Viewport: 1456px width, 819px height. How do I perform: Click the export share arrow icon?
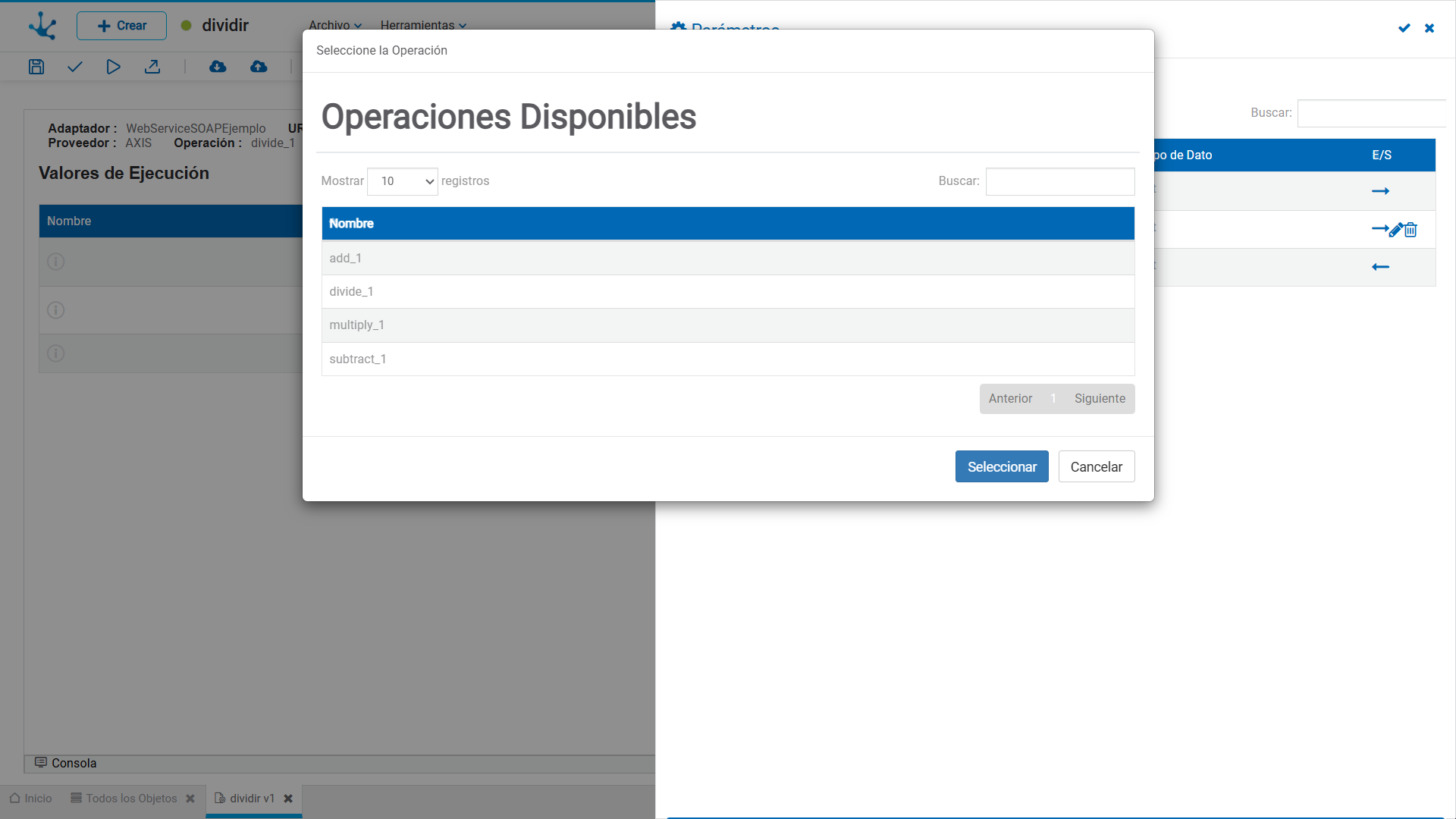(x=152, y=67)
